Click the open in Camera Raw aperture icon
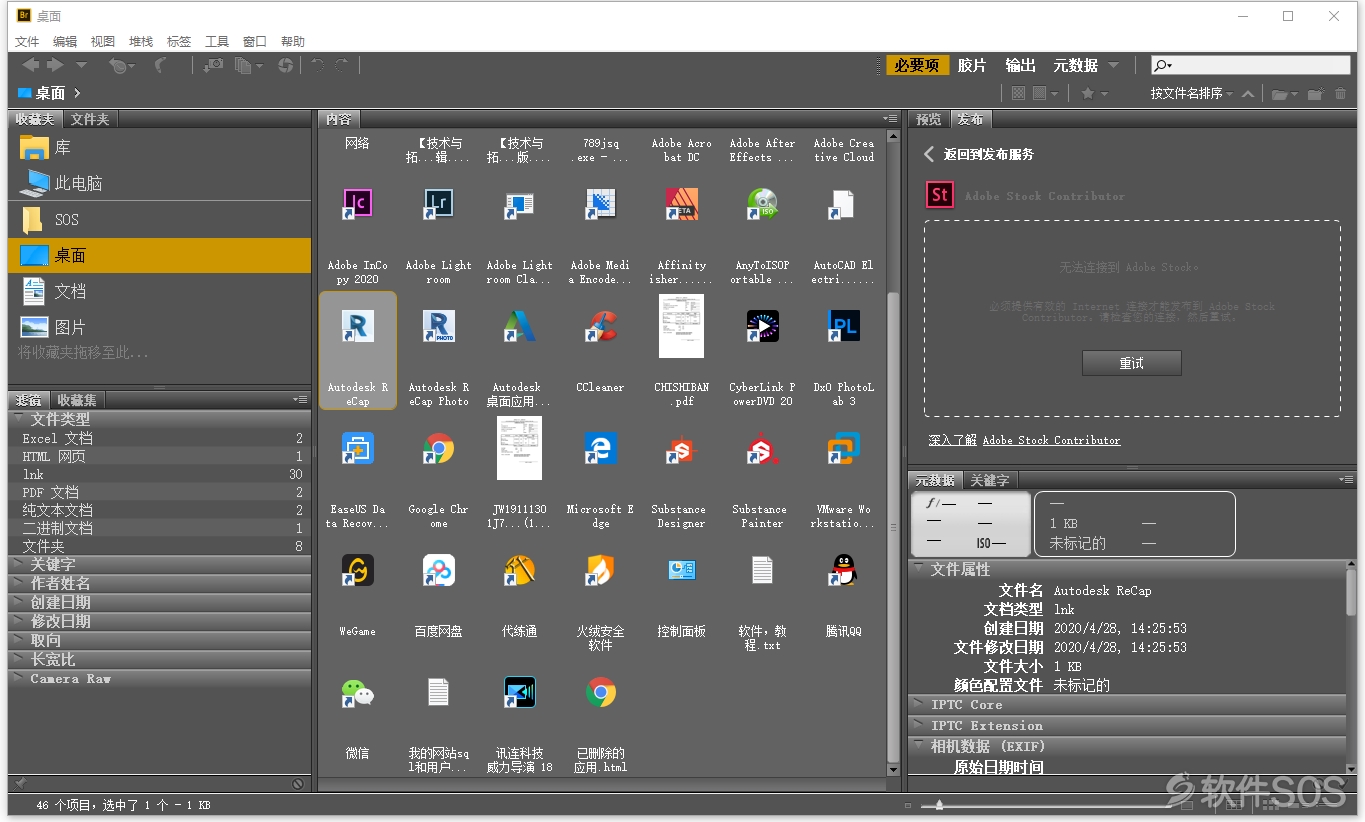This screenshot has width=1365, height=822. pos(286,65)
